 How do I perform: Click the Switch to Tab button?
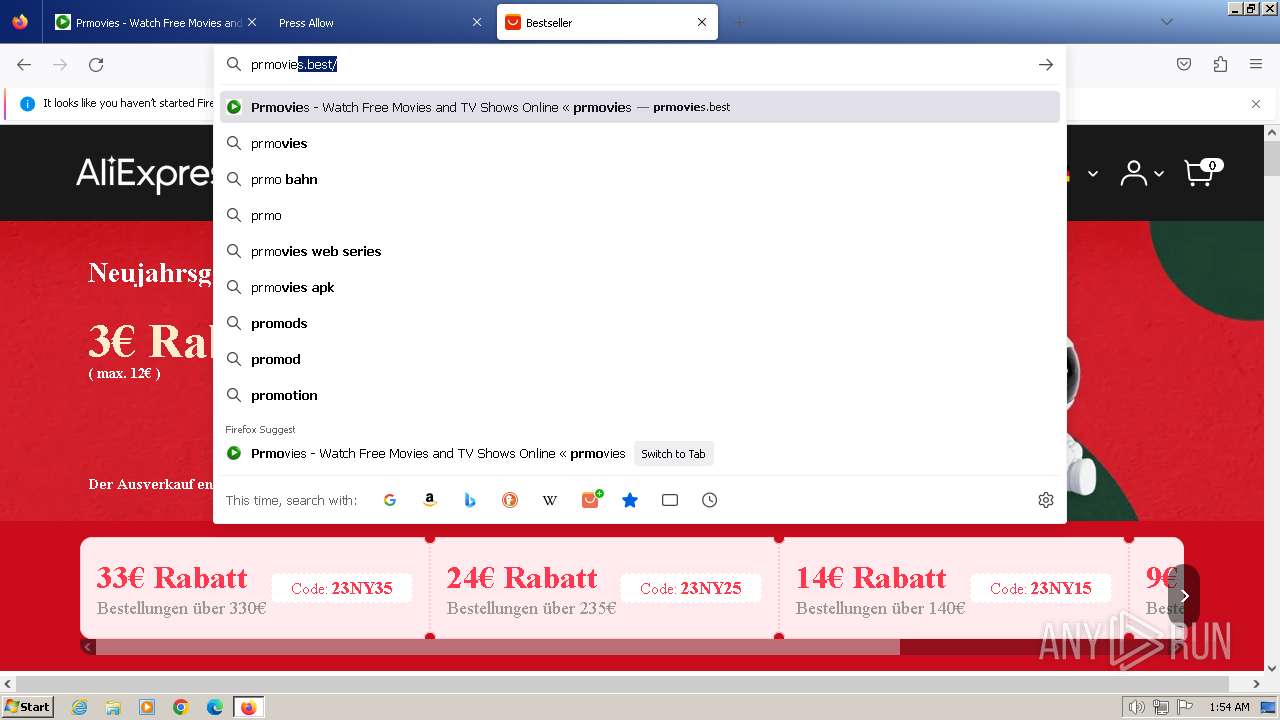[x=673, y=454]
